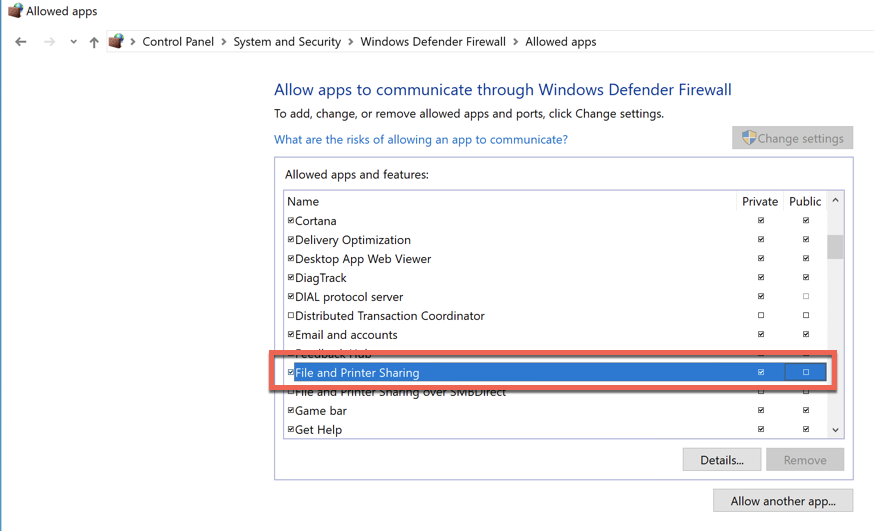Image resolution: width=874 pixels, height=531 pixels.
Task: Click the Name column header
Action: click(x=511, y=201)
